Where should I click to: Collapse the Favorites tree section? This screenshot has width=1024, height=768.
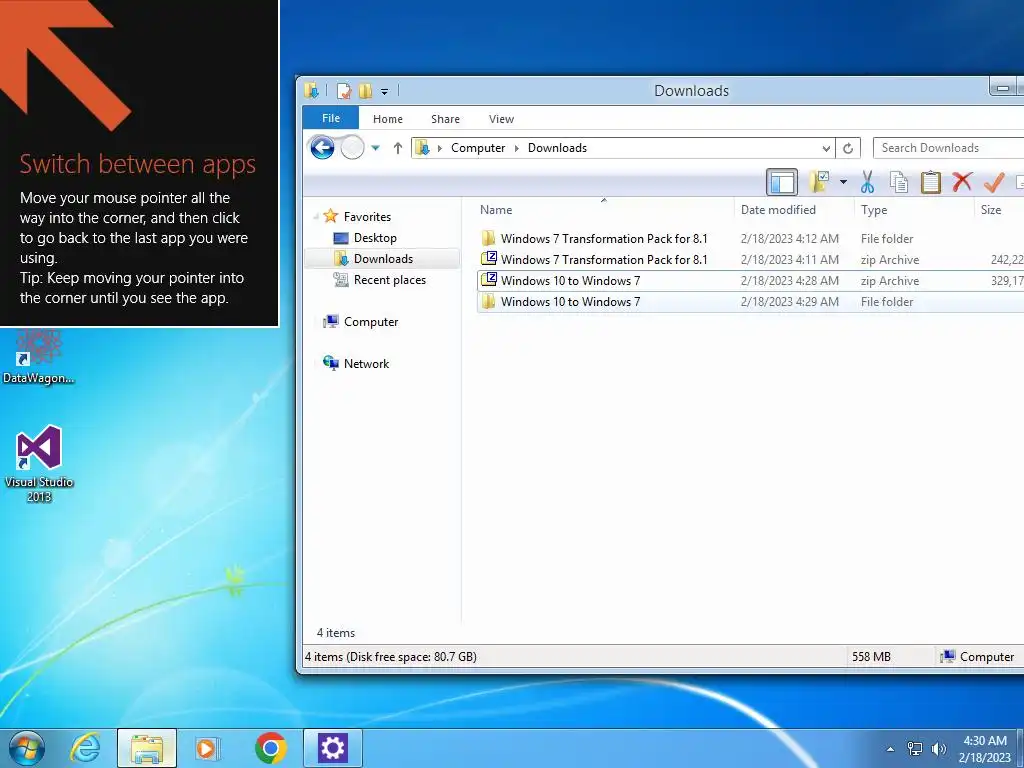coord(316,216)
